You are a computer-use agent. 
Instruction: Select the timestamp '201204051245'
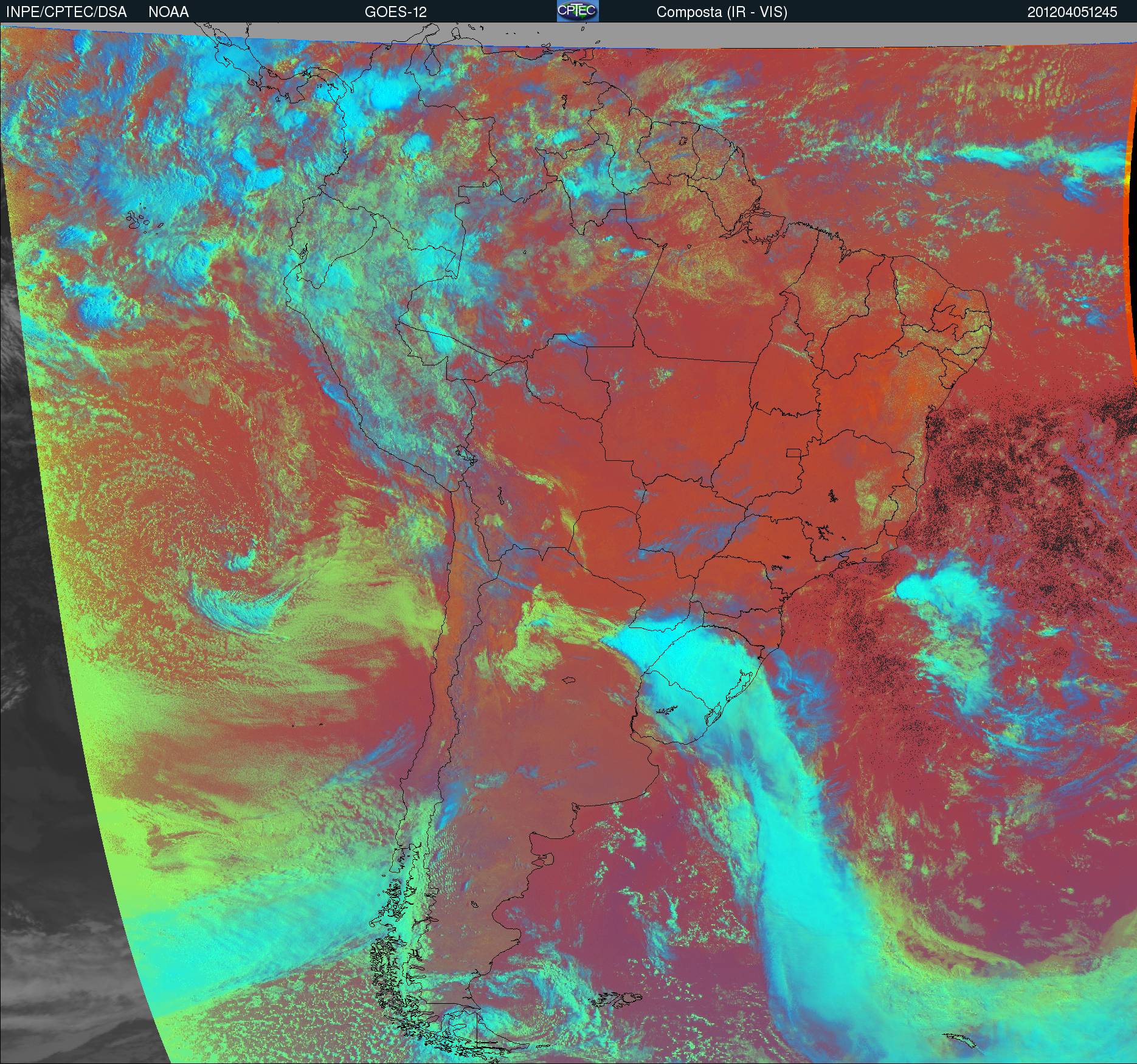1073,12
